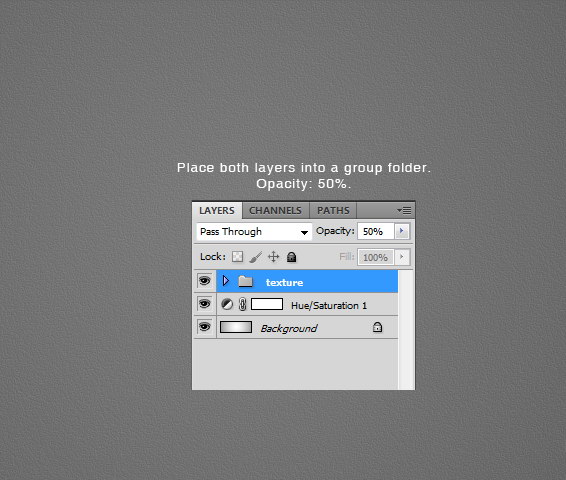
Task: Click the lock image pixels brush icon
Action: coord(256,257)
